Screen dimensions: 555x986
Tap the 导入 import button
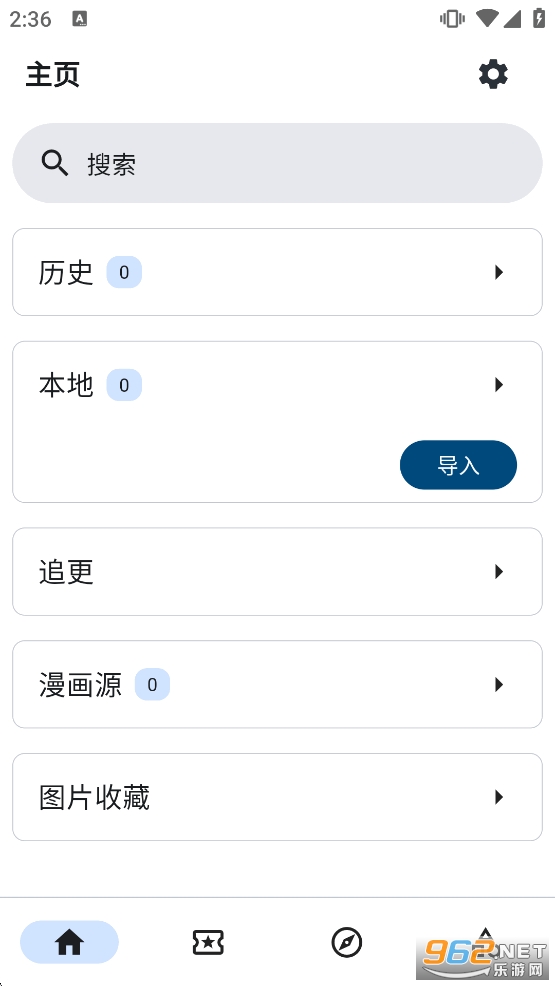pos(458,465)
